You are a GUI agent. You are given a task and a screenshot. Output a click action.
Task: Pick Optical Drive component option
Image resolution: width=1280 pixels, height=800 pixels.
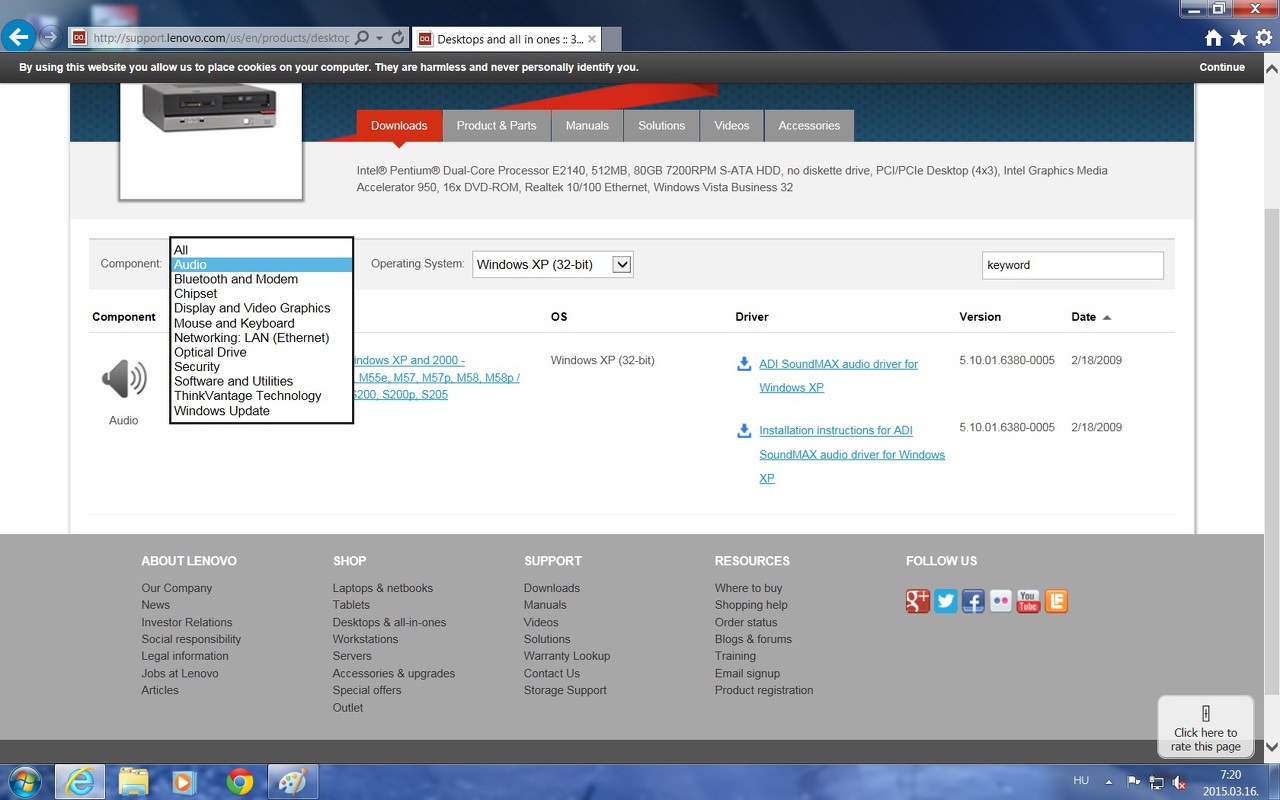[x=262, y=352]
